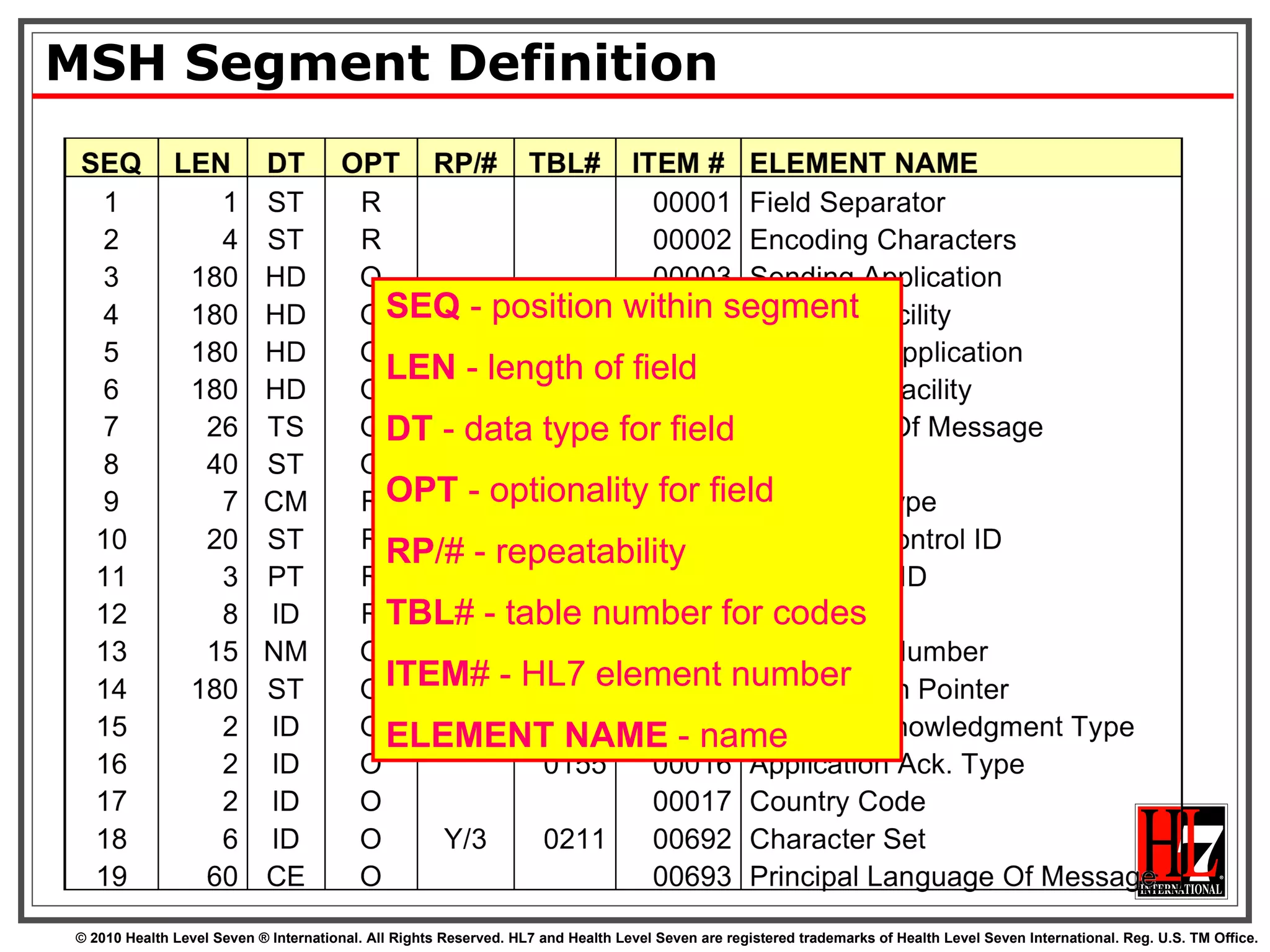Click the NM data type cell

[x=286, y=651]
